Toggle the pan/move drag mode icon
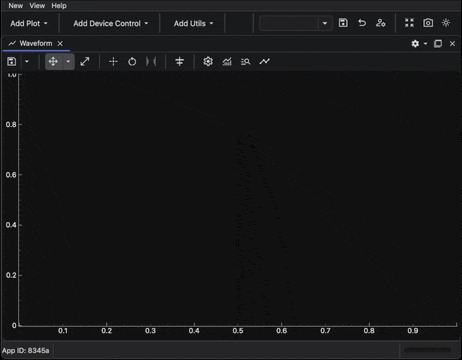Viewport: 462px width, 360px height. (53, 62)
